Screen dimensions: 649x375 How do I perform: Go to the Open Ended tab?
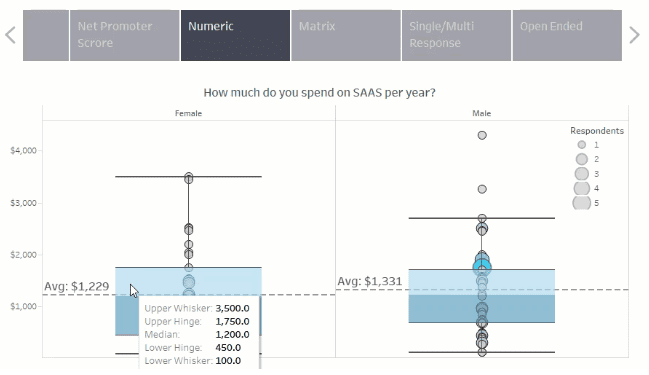567,36
